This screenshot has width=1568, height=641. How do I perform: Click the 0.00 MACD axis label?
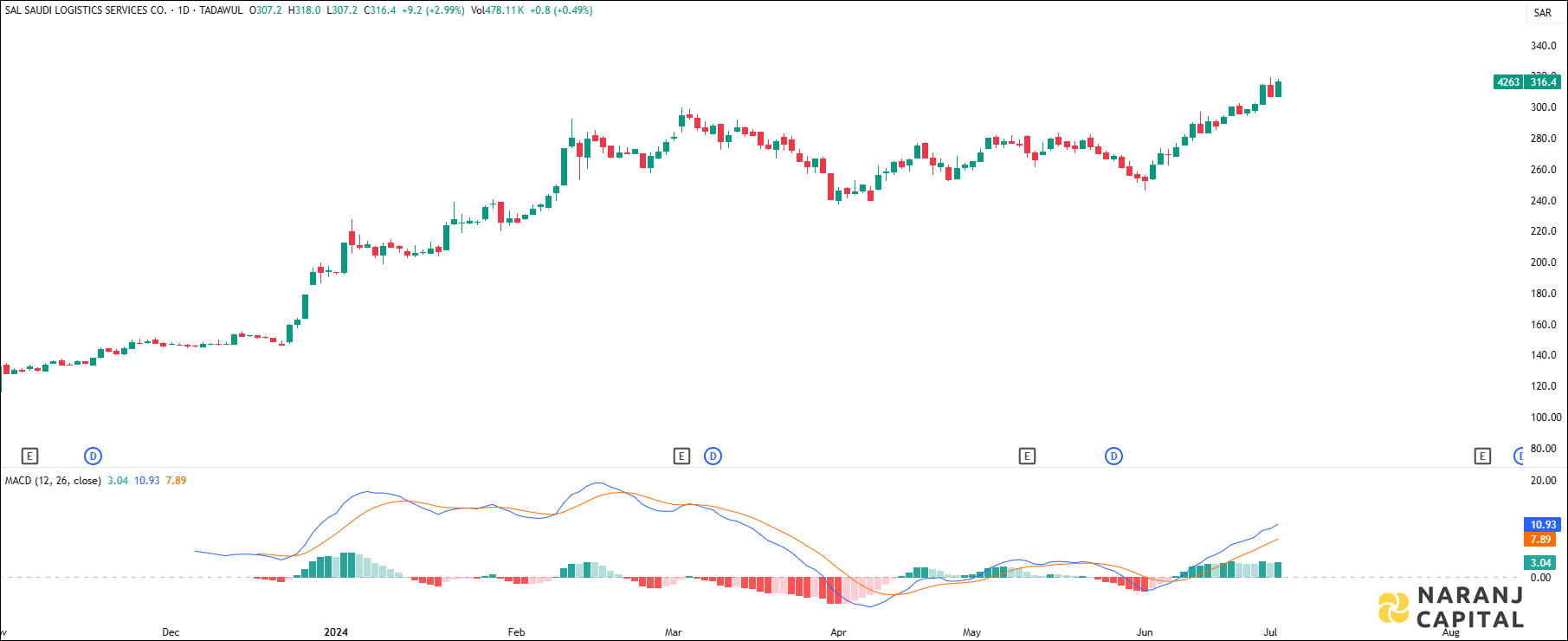1540,578
